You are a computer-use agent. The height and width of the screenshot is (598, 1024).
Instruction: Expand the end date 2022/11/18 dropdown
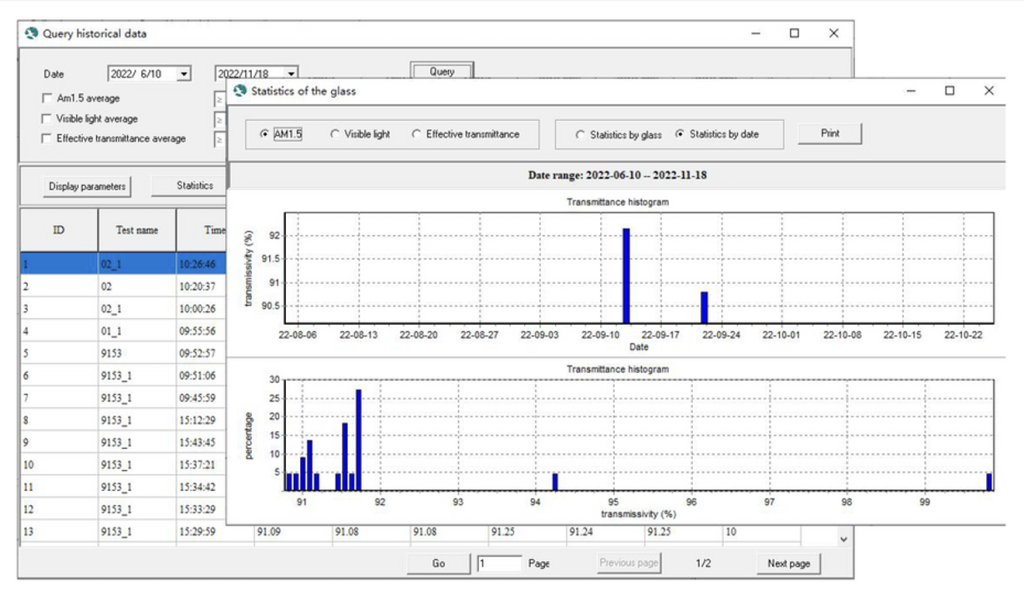click(x=290, y=74)
